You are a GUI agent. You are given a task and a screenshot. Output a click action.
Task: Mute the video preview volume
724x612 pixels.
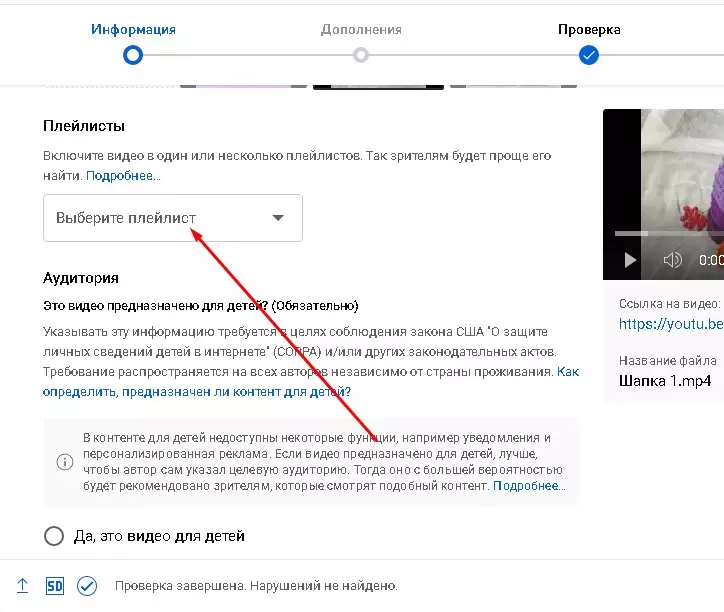tap(672, 260)
